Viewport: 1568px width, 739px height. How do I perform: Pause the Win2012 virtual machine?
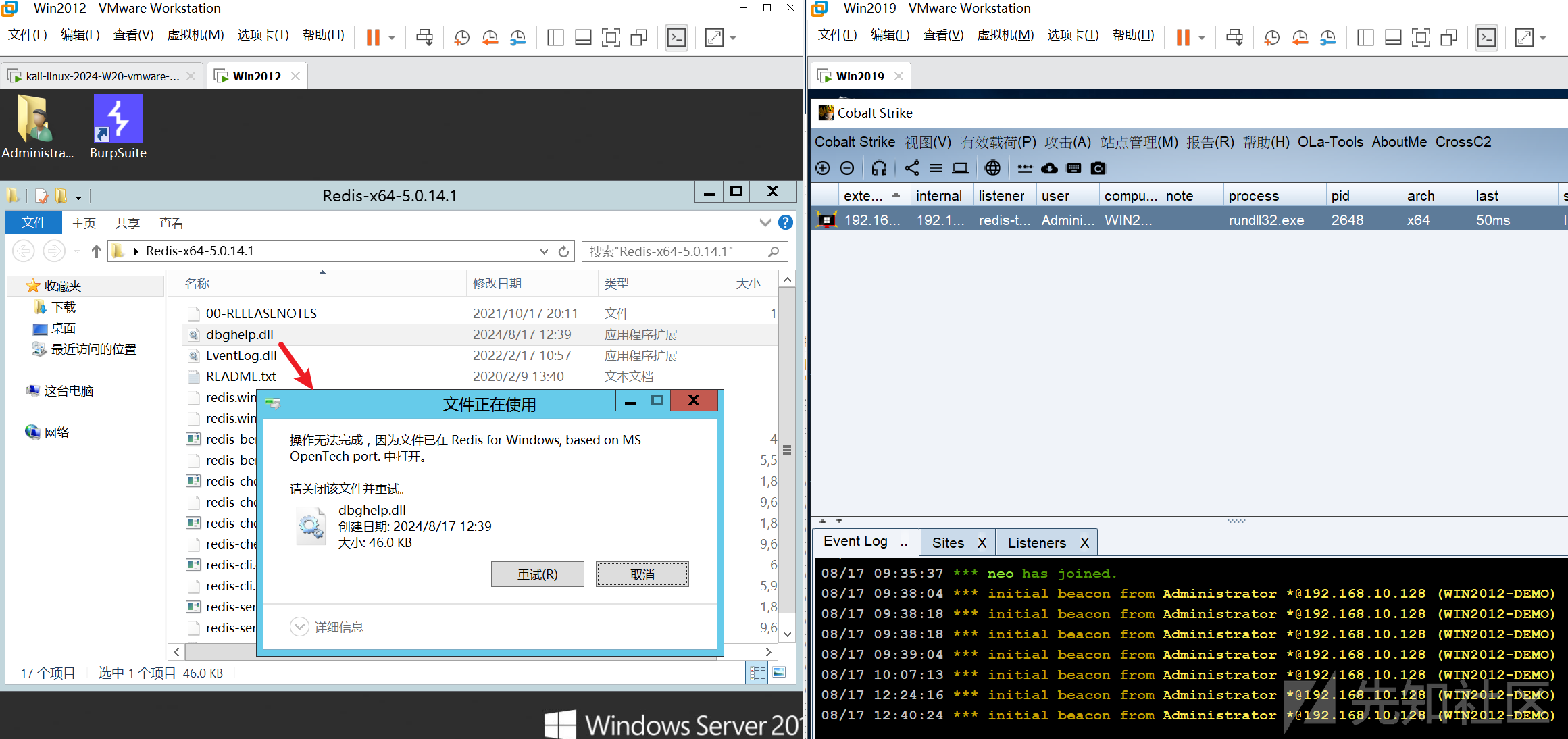point(373,37)
